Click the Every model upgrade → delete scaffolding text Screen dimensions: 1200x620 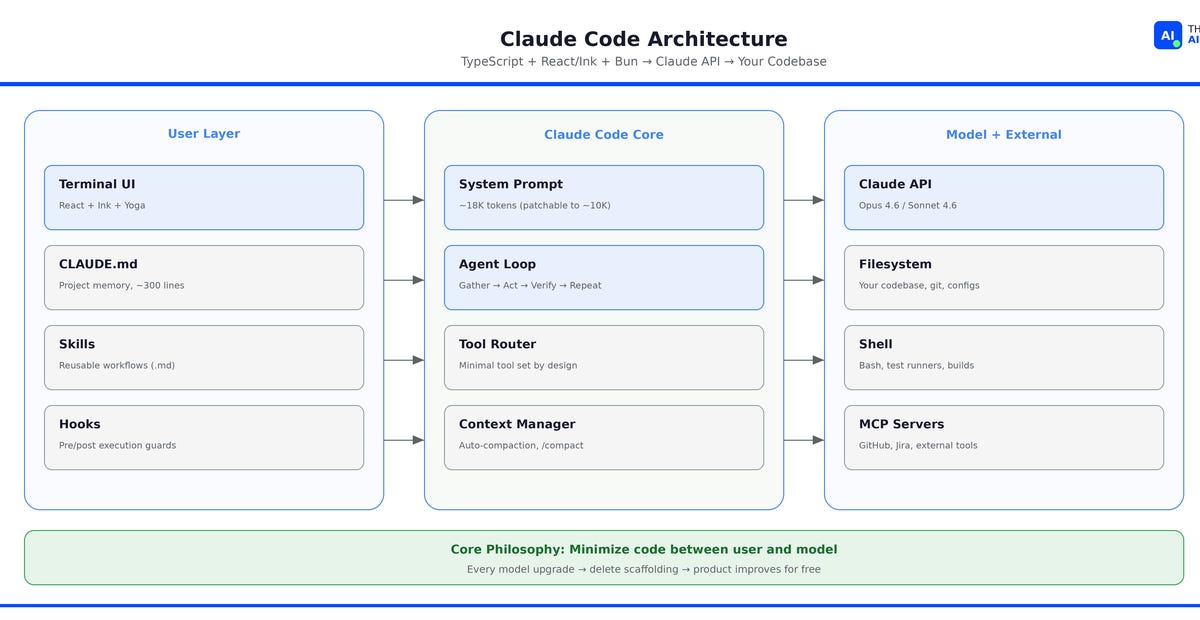644,569
